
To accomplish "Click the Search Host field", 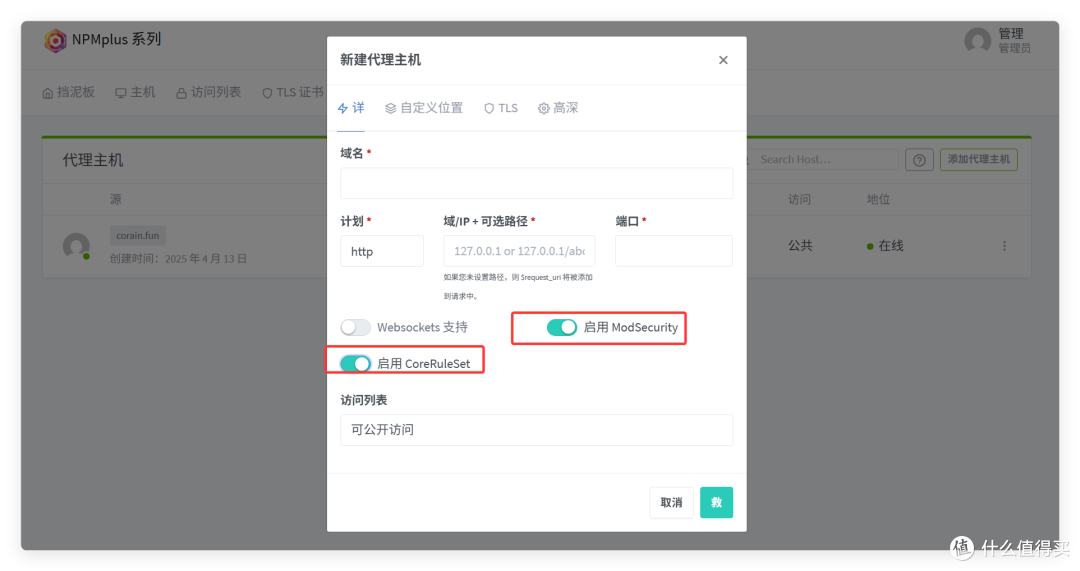I will coord(822,160).
